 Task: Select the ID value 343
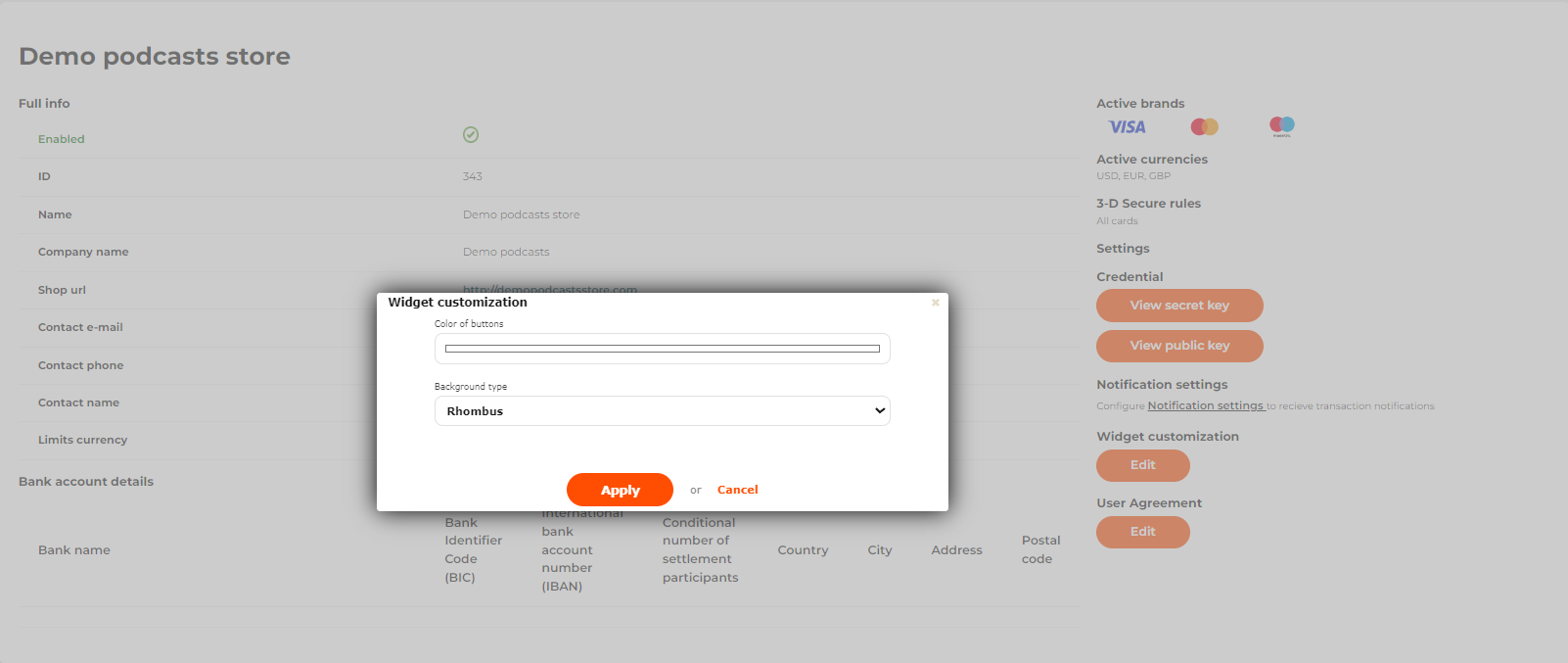pos(473,176)
